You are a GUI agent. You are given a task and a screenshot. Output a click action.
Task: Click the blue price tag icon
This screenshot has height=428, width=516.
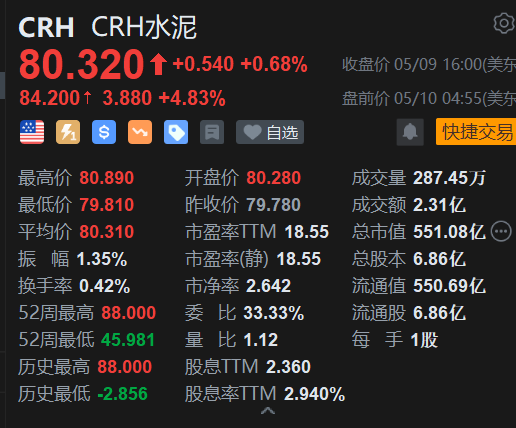(176, 132)
